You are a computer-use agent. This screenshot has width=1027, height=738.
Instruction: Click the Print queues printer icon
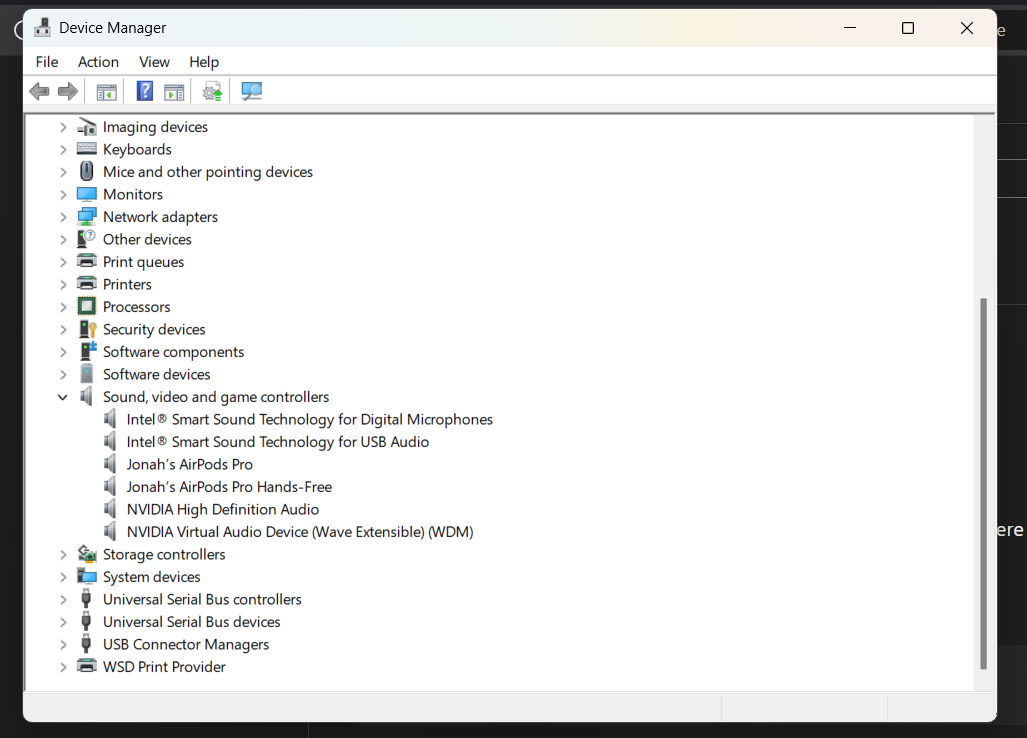click(x=86, y=261)
